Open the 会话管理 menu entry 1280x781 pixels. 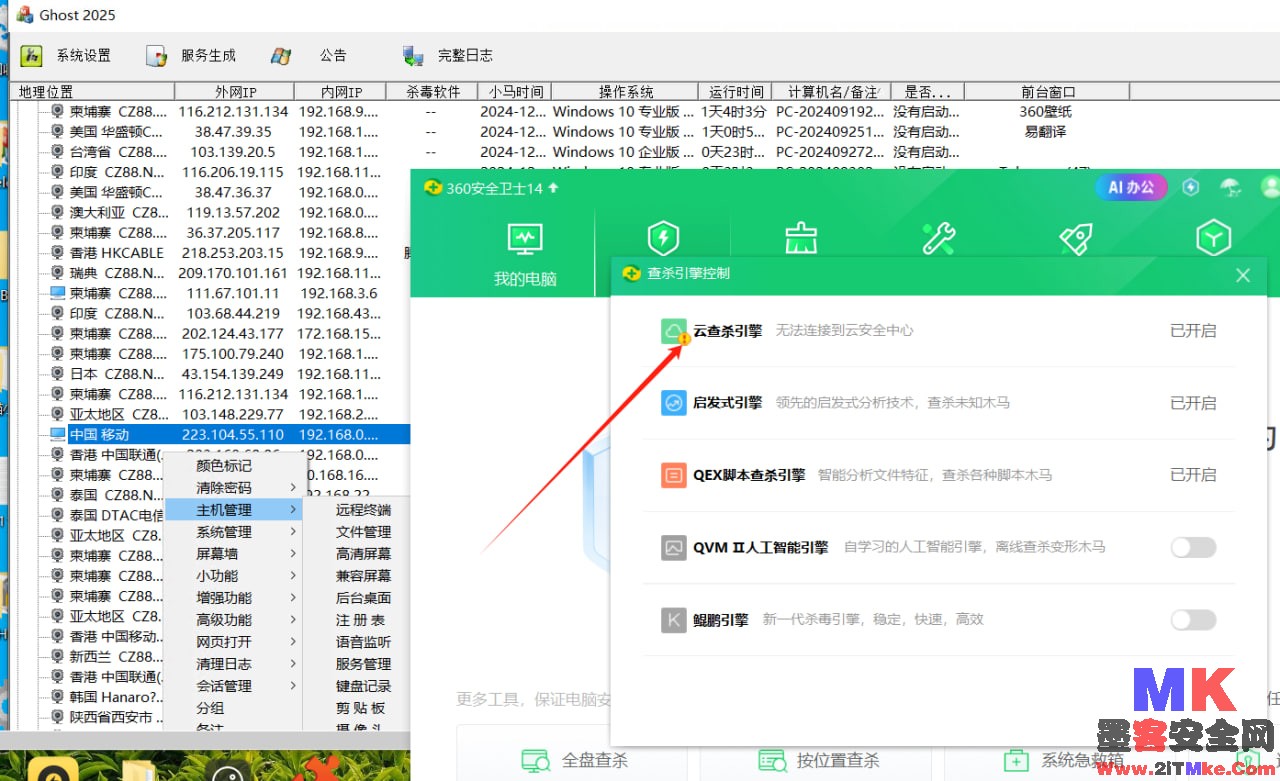233,686
